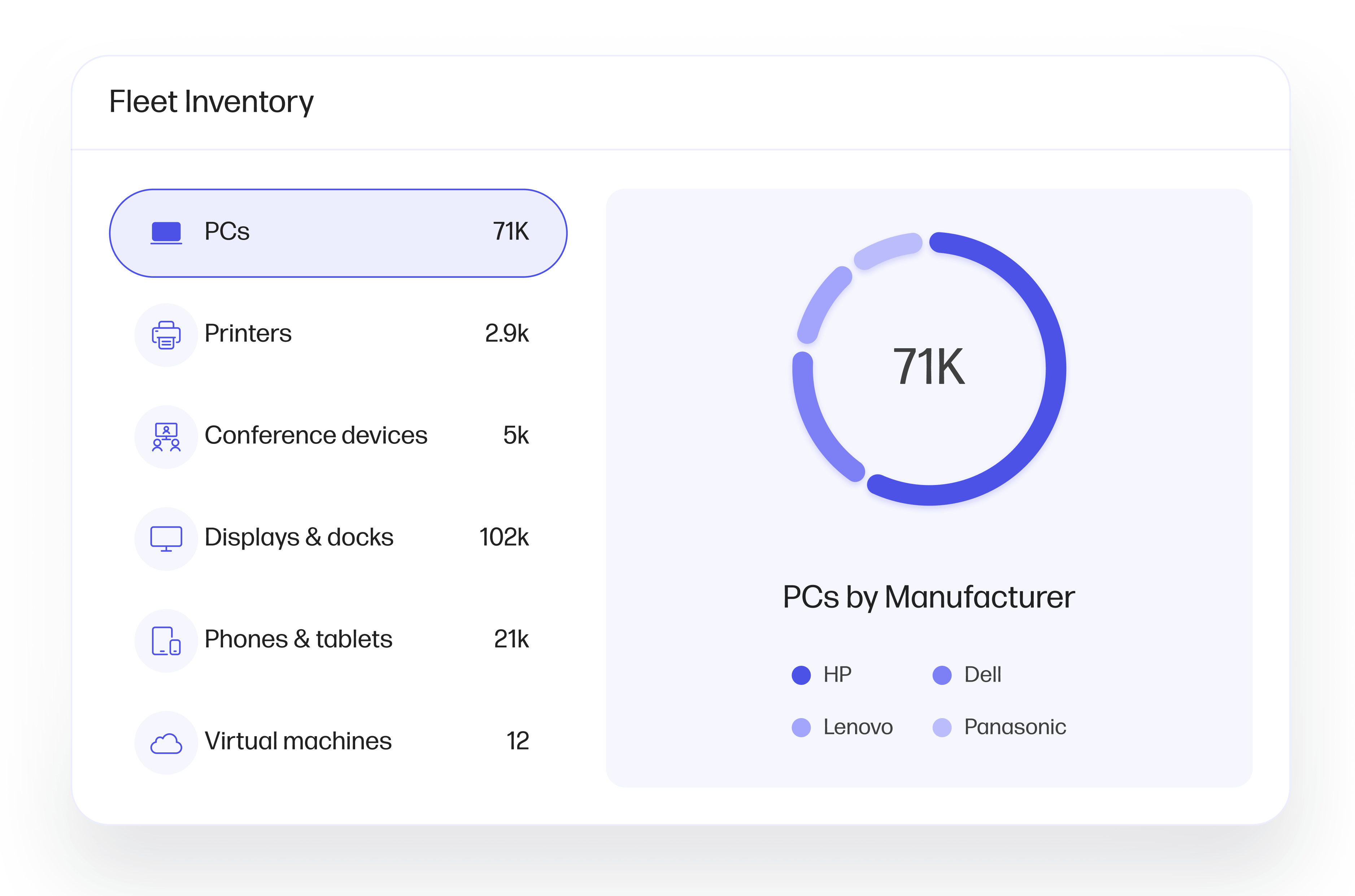The height and width of the screenshot is (896, 1355).
Task: Click the PCs laptop icon
Action: tap(166, 233)
